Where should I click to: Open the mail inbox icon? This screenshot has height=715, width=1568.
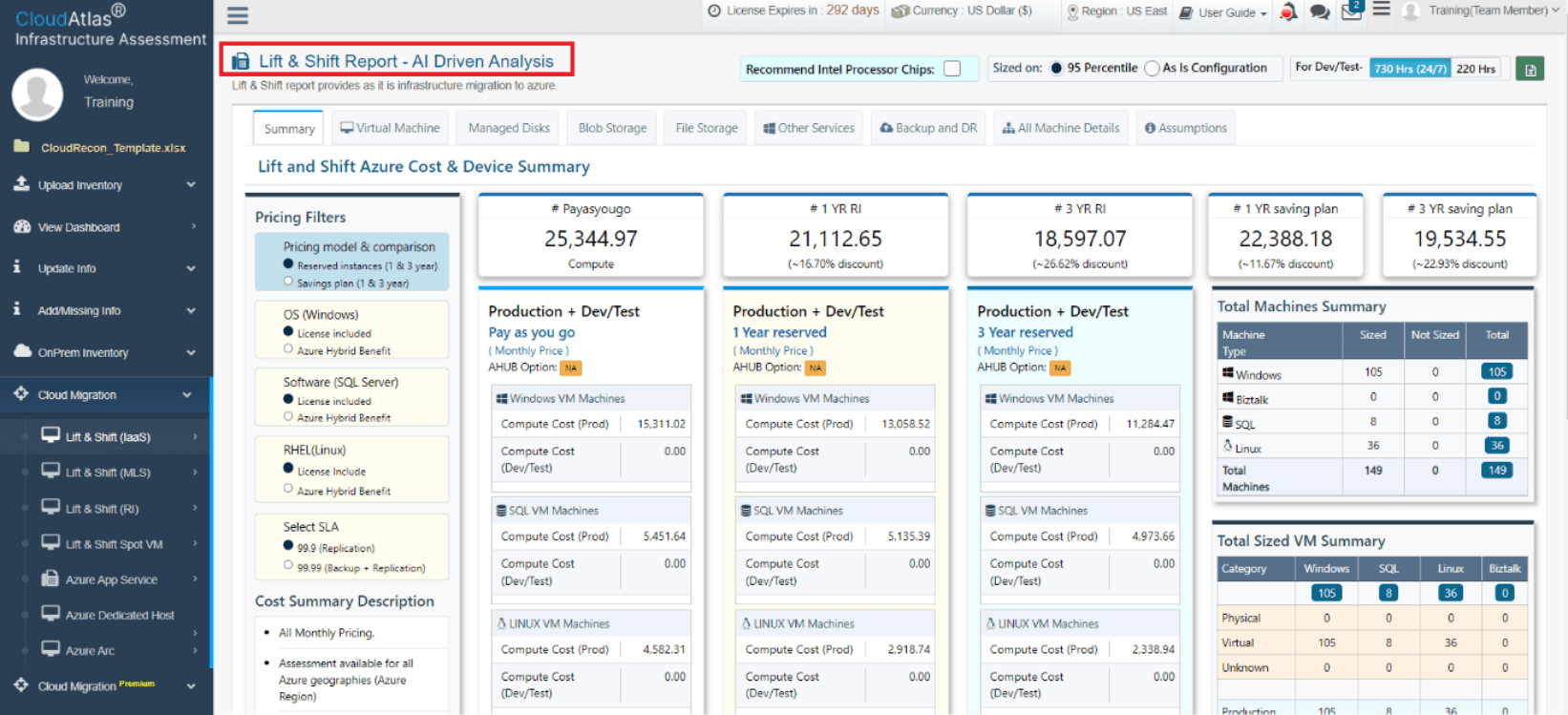point(1351,11)
